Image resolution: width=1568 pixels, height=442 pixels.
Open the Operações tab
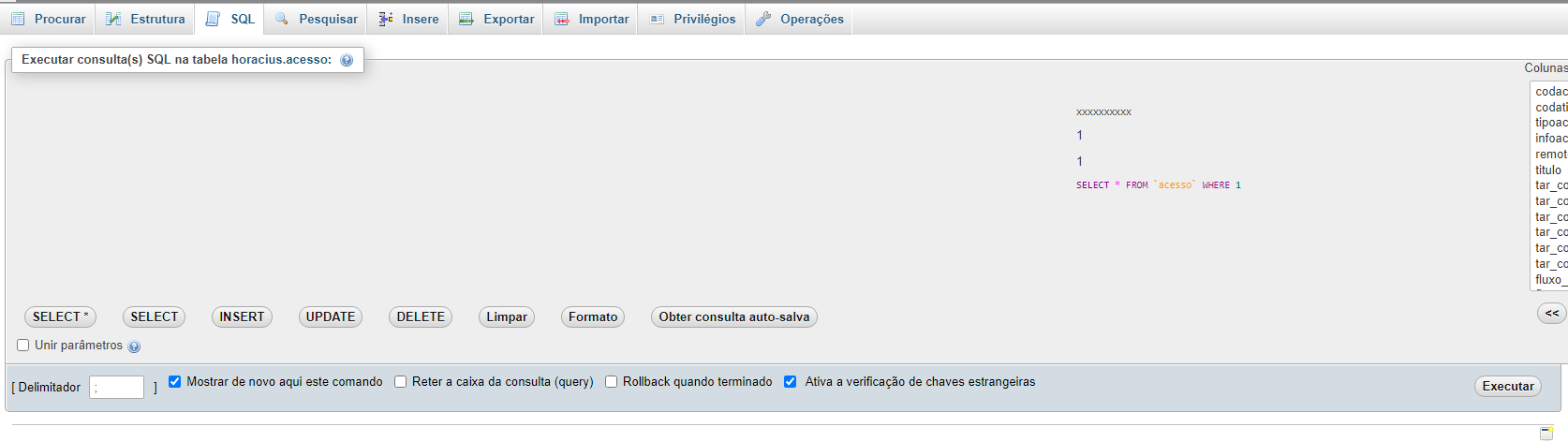[x=799, y=19]
